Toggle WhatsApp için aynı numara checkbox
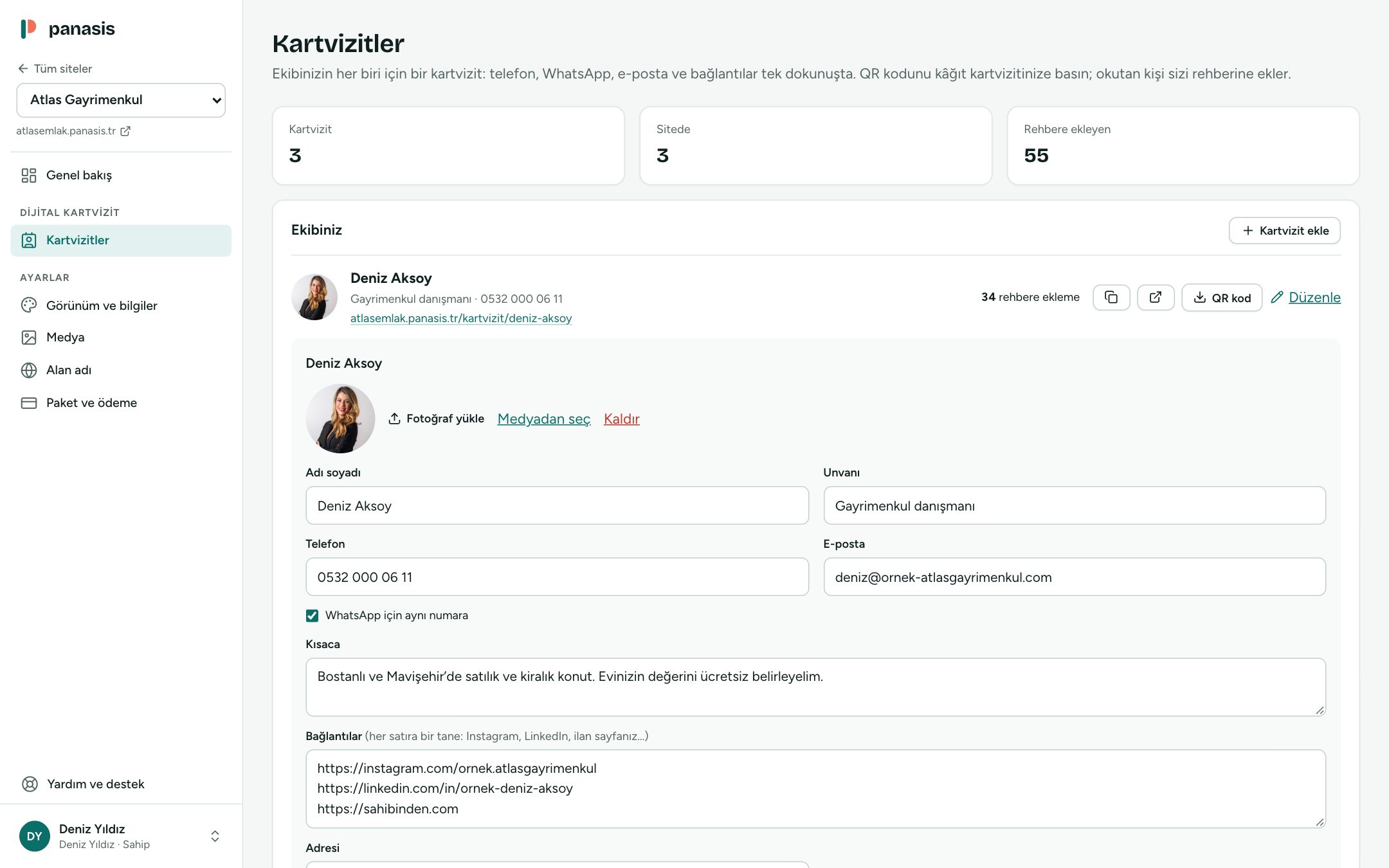The width and height of the screenshot is (1389, 868). tap(313, 616)
